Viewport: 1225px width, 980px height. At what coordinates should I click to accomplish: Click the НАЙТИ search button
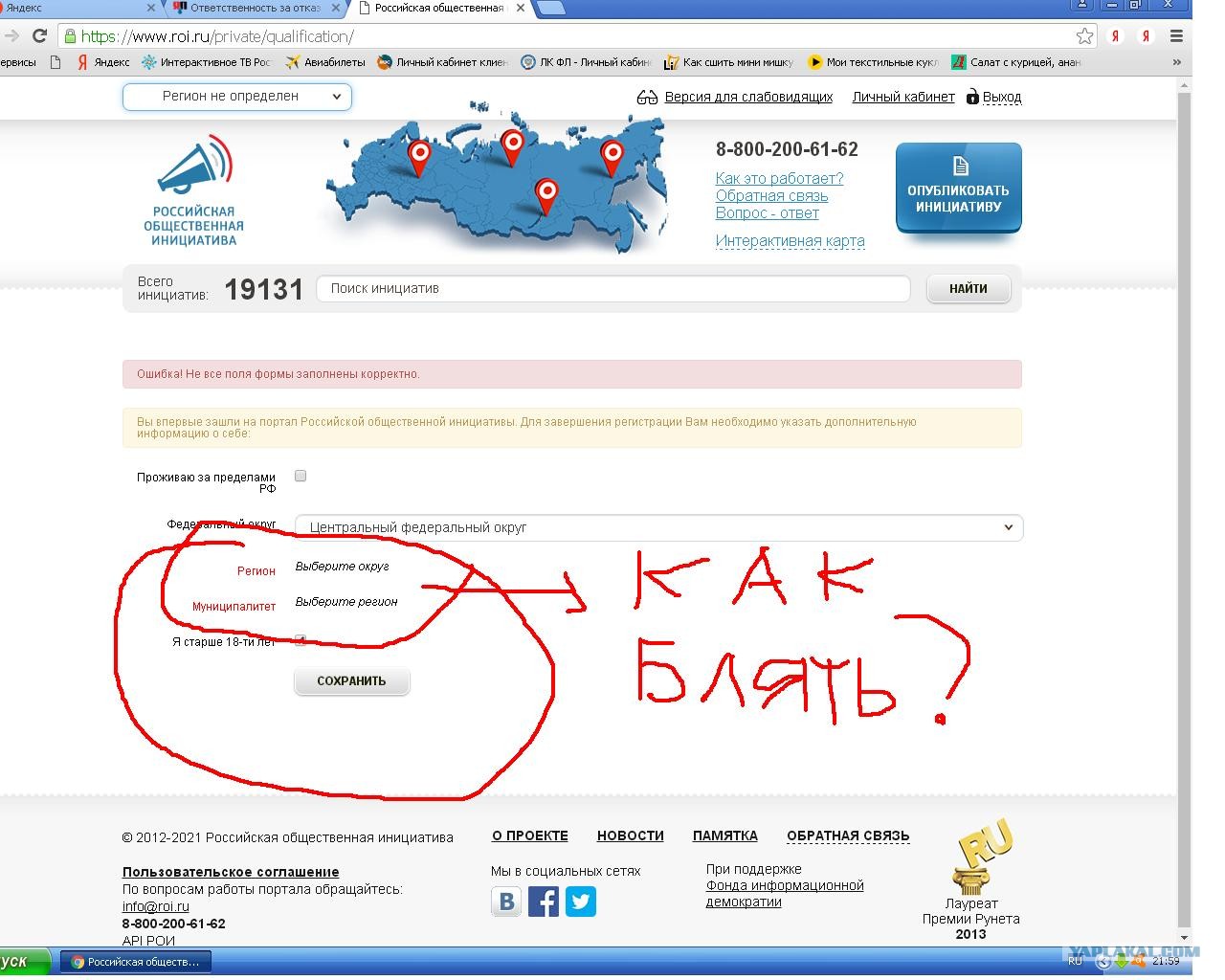pyautogui.click(x=969, y=288)
